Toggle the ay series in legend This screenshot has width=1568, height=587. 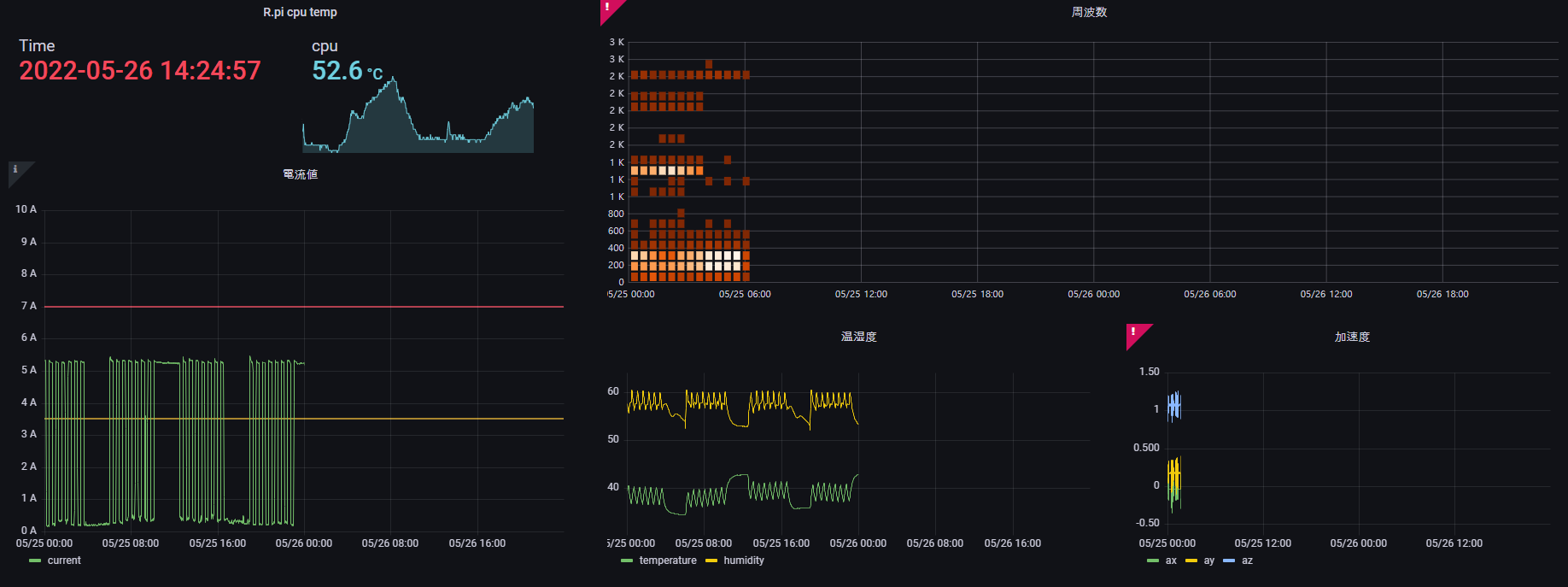(1208, 561)
